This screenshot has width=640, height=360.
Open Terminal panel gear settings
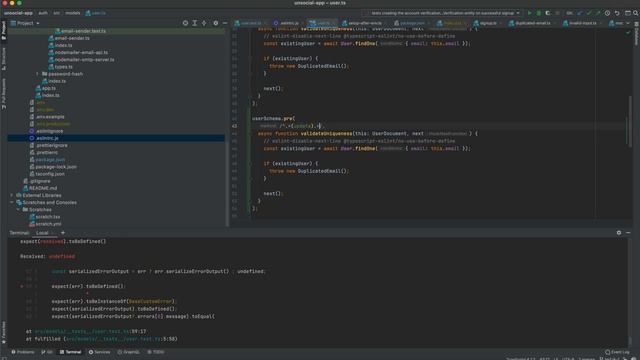coord(619,233)
